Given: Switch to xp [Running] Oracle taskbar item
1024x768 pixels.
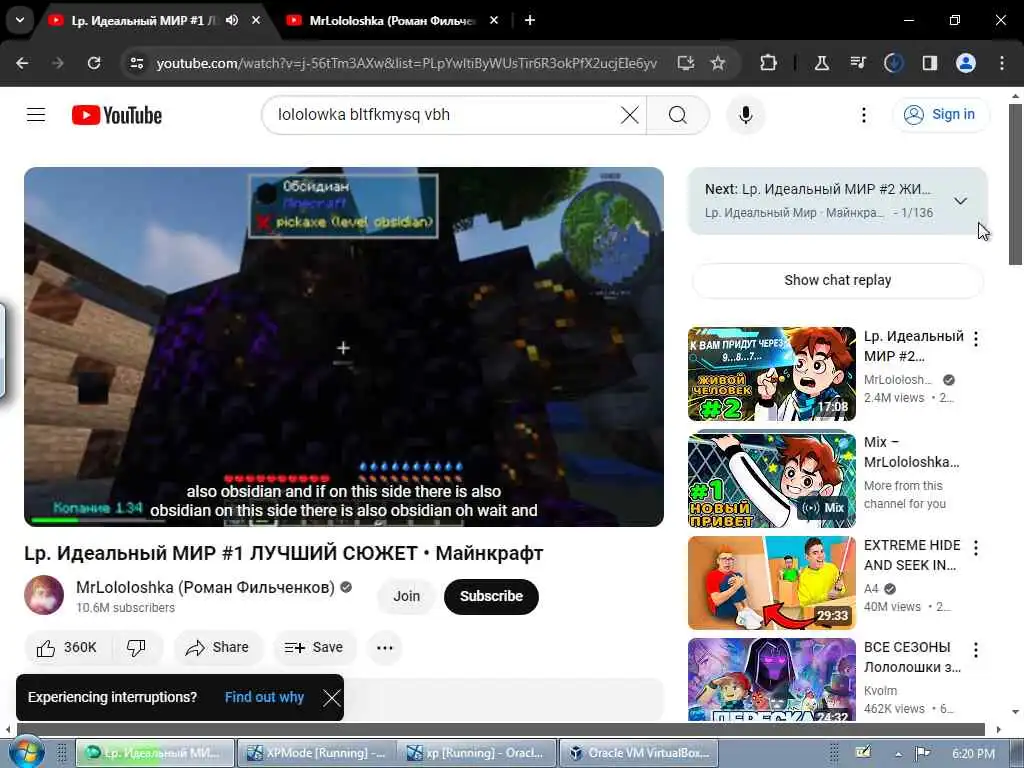Looking at the screenshot, I should (476, 753).
